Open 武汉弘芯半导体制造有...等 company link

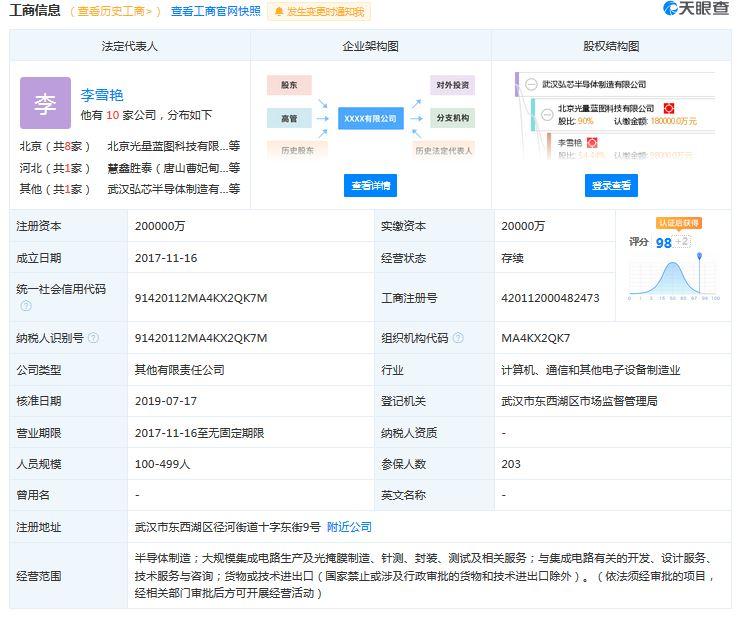pyautogui.click(x=174, y=189)
